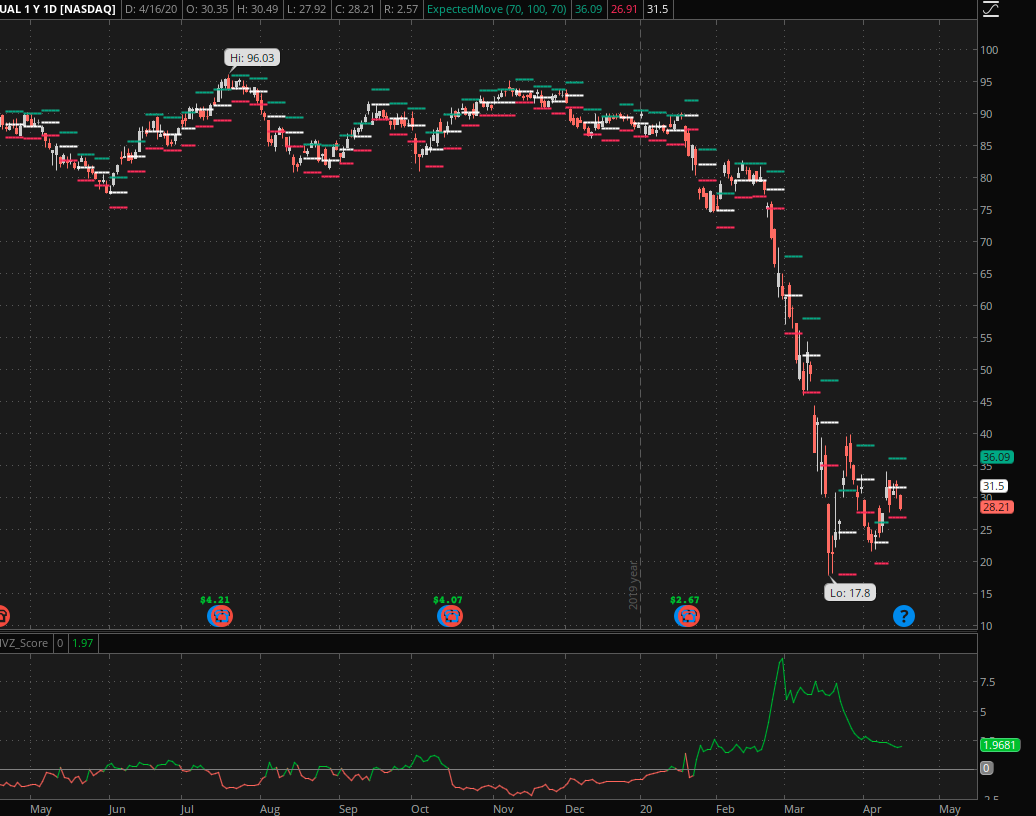Click the Mar label on time axis
The width and height of the screenshot is (1036, 816).
click(x=794, y=808)
